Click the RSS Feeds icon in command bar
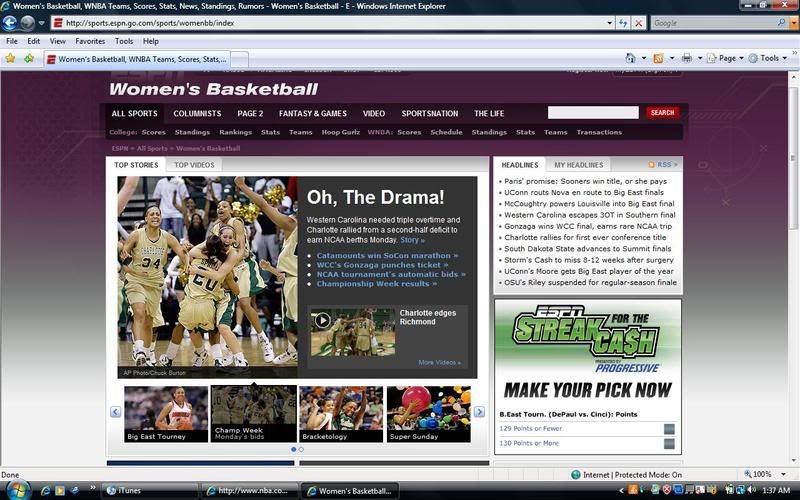 [659, 58]
